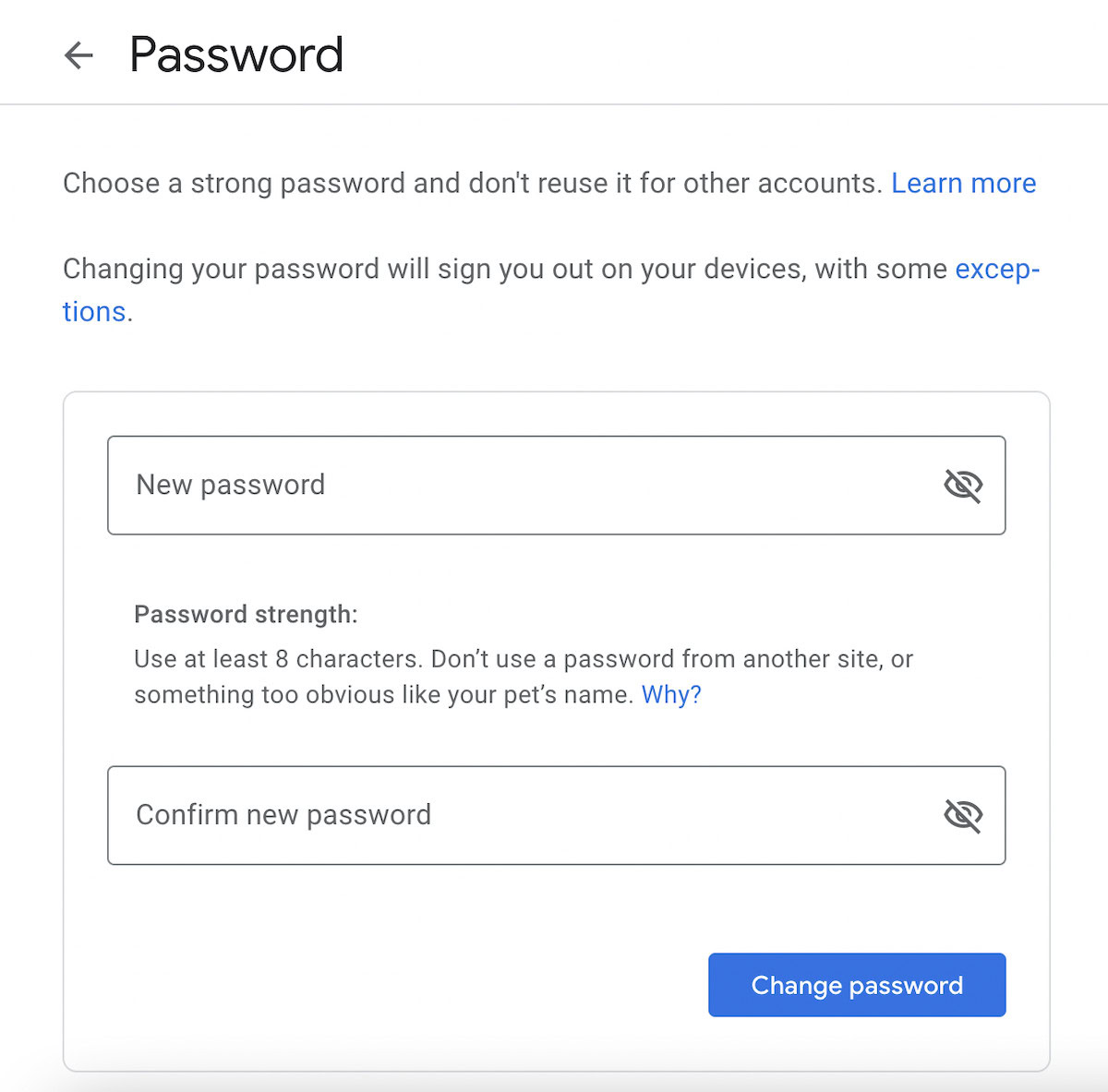Click the "Use at least 8 characters" hint

277,659
